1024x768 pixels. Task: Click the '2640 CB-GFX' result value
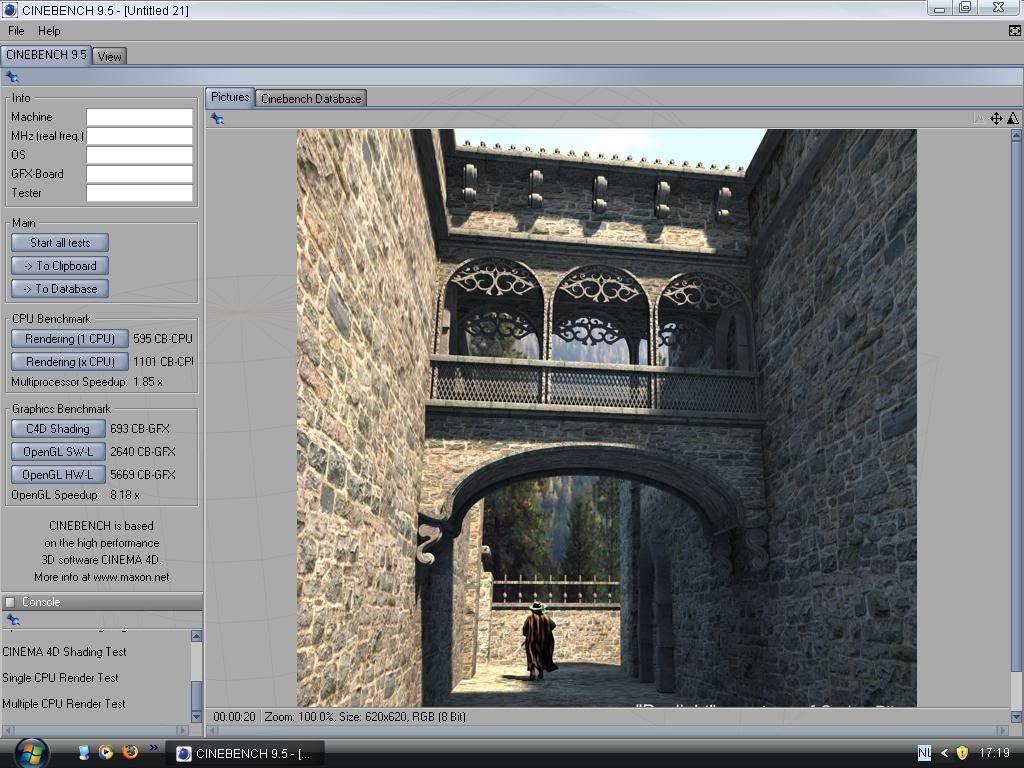pyautogui.click(x=143, y=452)
